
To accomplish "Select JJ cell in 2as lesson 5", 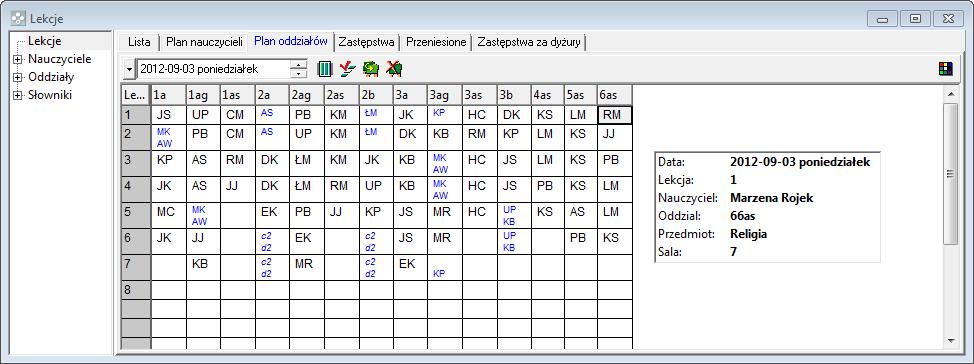I will click(x=341, y=215).
